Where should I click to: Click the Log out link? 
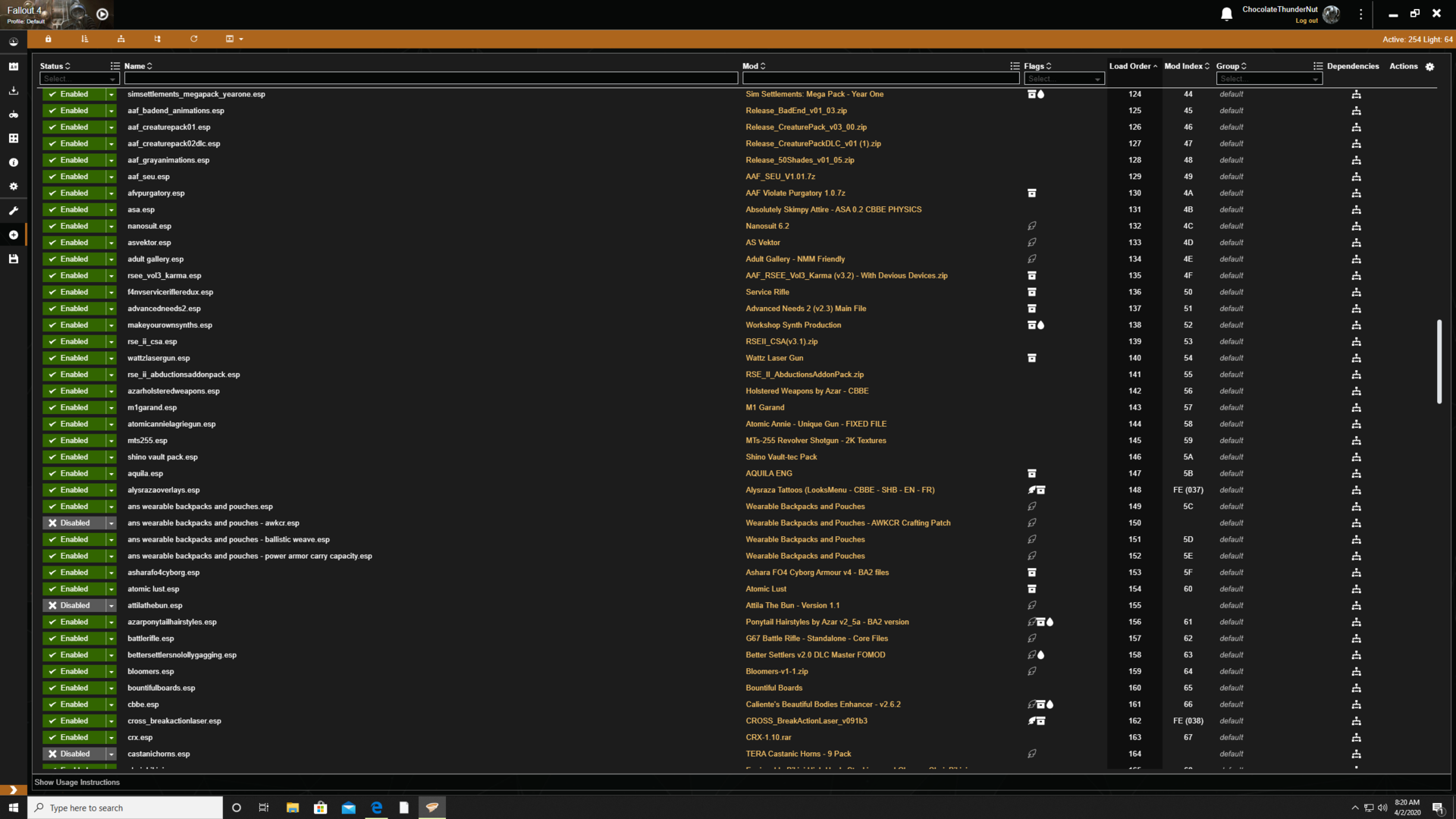(1306, 20)
